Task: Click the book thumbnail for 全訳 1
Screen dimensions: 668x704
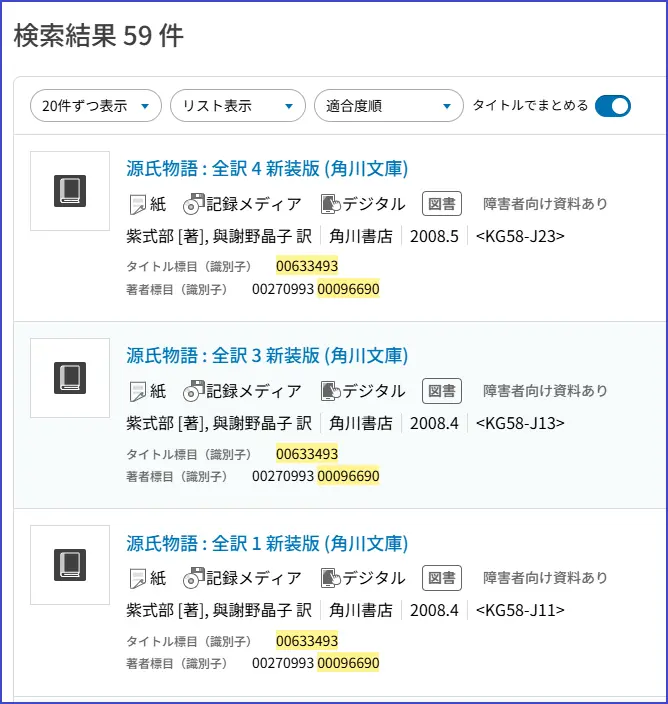Action: (70, 565)
